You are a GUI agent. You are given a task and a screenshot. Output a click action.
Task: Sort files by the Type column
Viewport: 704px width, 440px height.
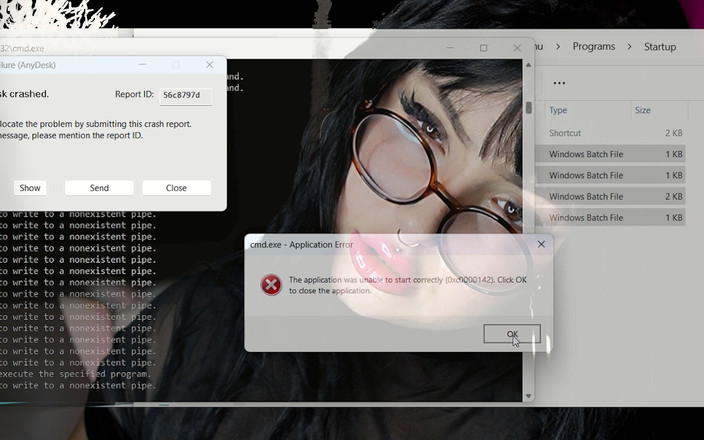[558, 110]
